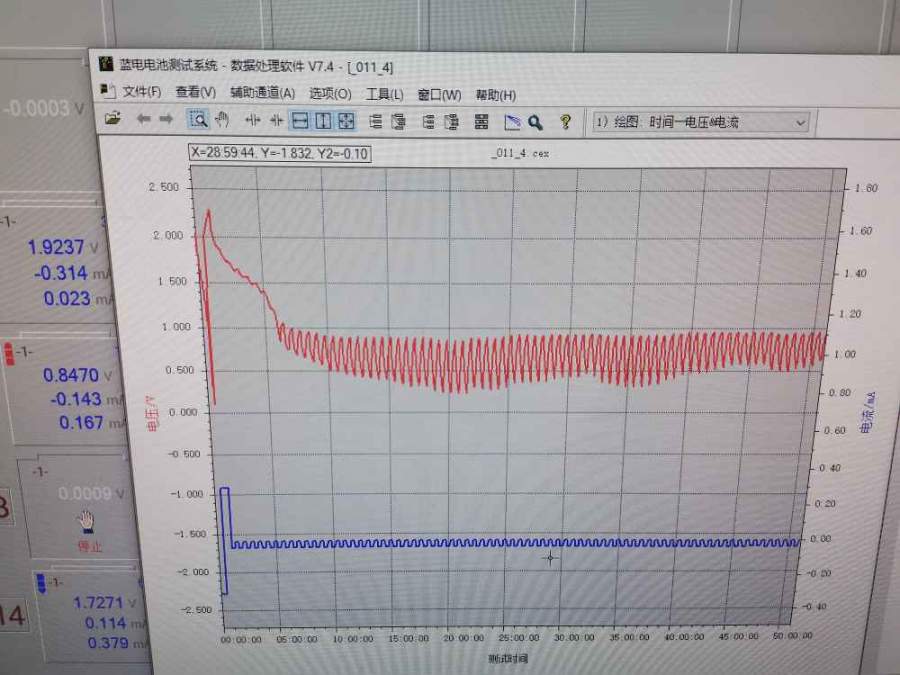Image resolution: width=900 pixels, height=675 pixels.
Task: Open the 文件(F) menu
Action: pos(140,93)
